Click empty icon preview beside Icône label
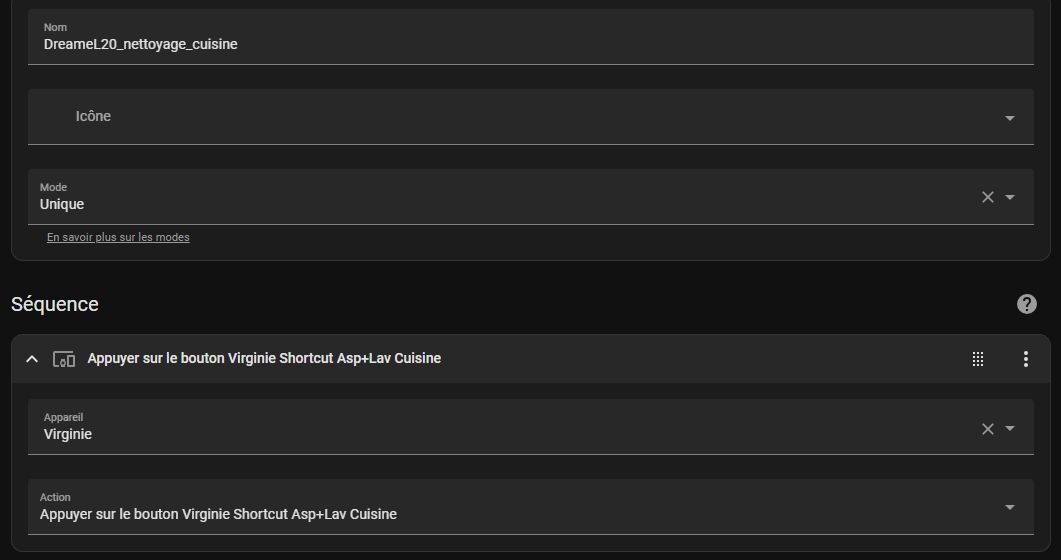This screenshot has height=560, width=1061. (53, 117)
